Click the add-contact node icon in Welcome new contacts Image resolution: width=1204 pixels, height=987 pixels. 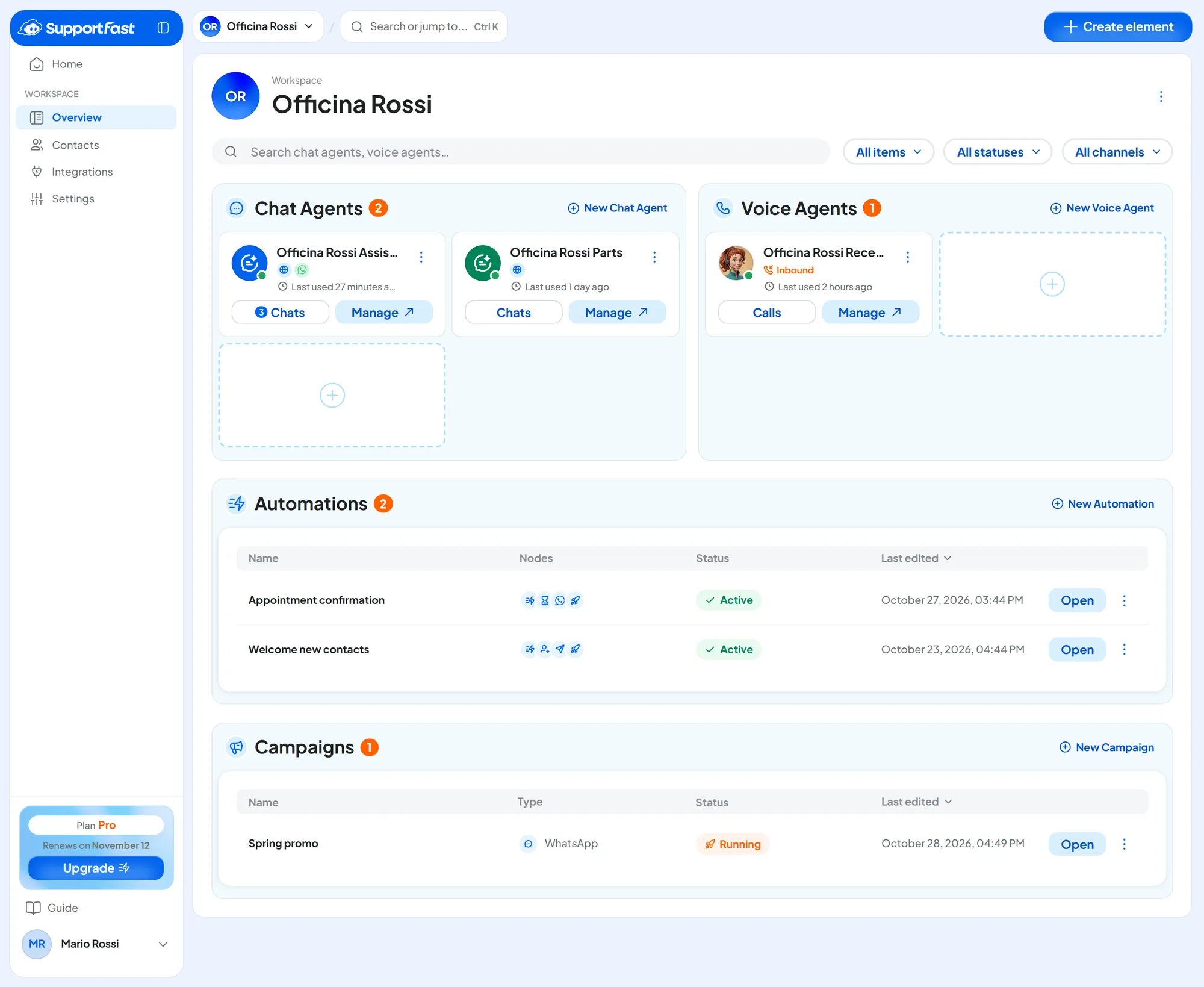(x=544, y=649)
